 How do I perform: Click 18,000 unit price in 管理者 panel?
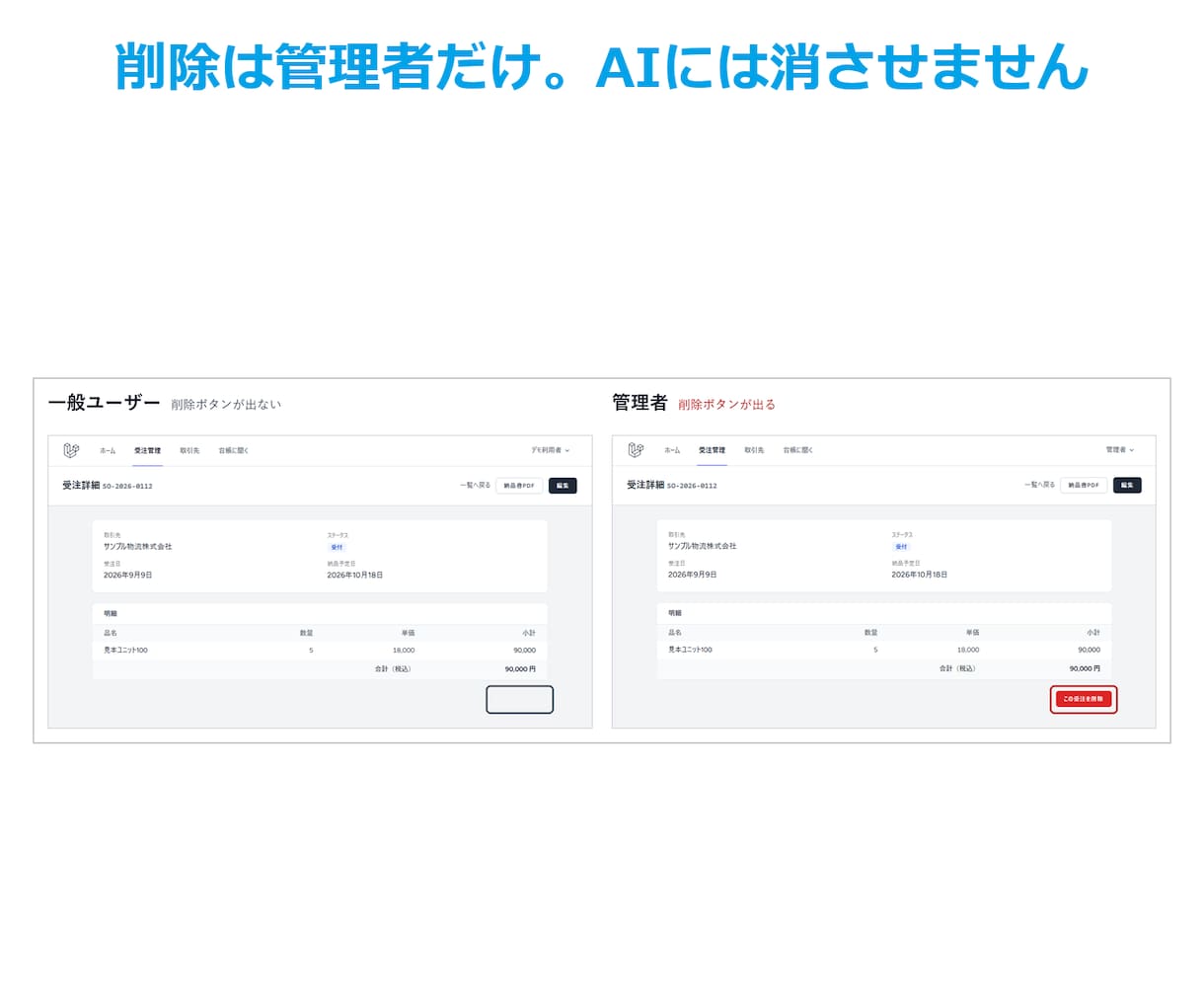click(968, 650)
